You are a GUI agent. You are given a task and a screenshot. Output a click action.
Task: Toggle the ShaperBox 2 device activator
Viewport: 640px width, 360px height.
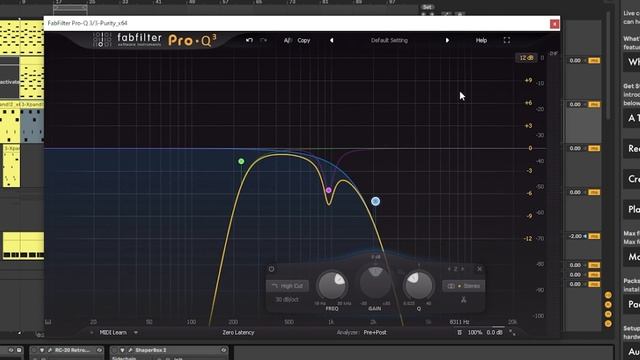click(114, 350)
